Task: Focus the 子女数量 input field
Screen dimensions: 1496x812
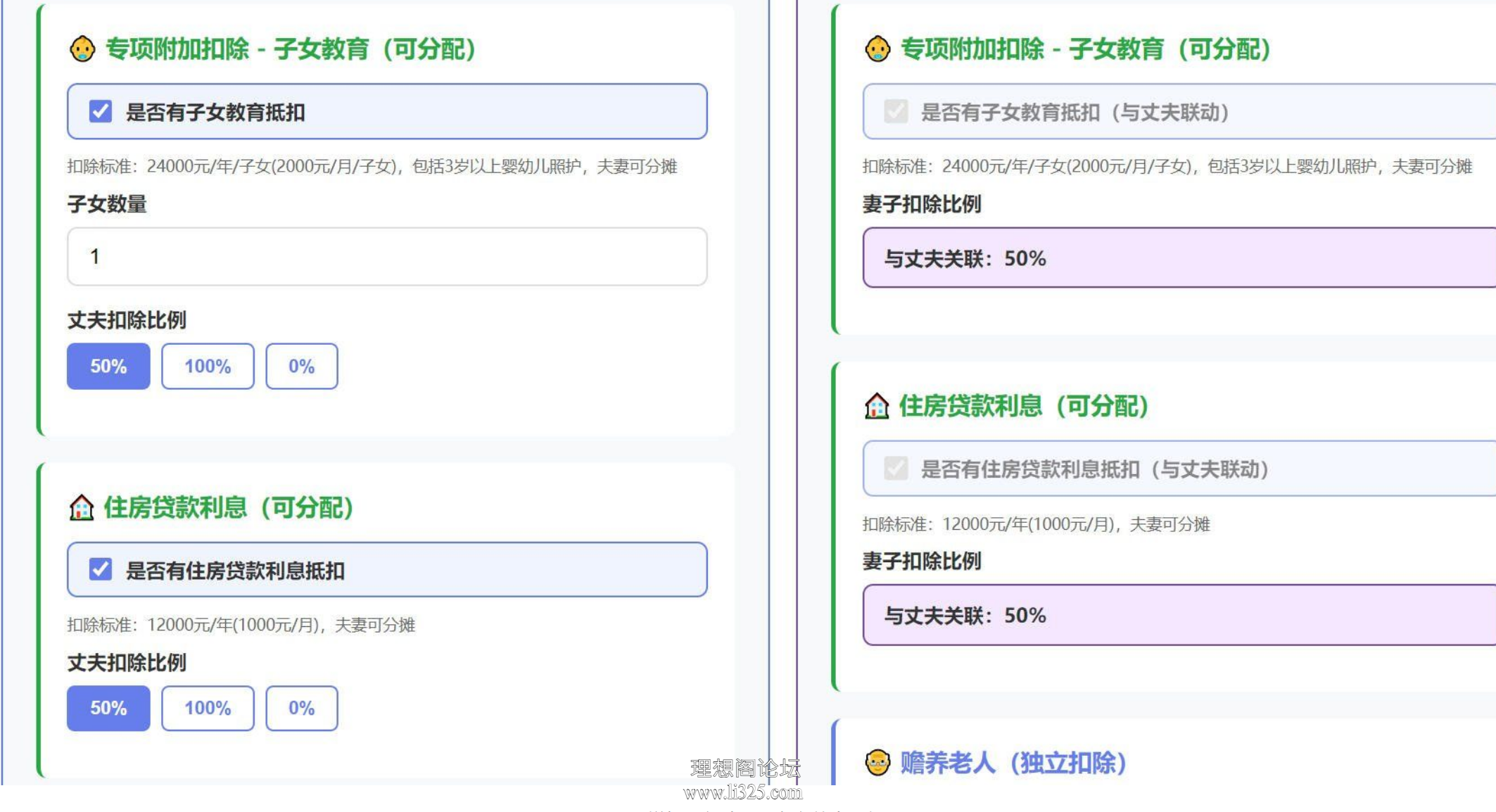Action: click(x=387, y=256)
